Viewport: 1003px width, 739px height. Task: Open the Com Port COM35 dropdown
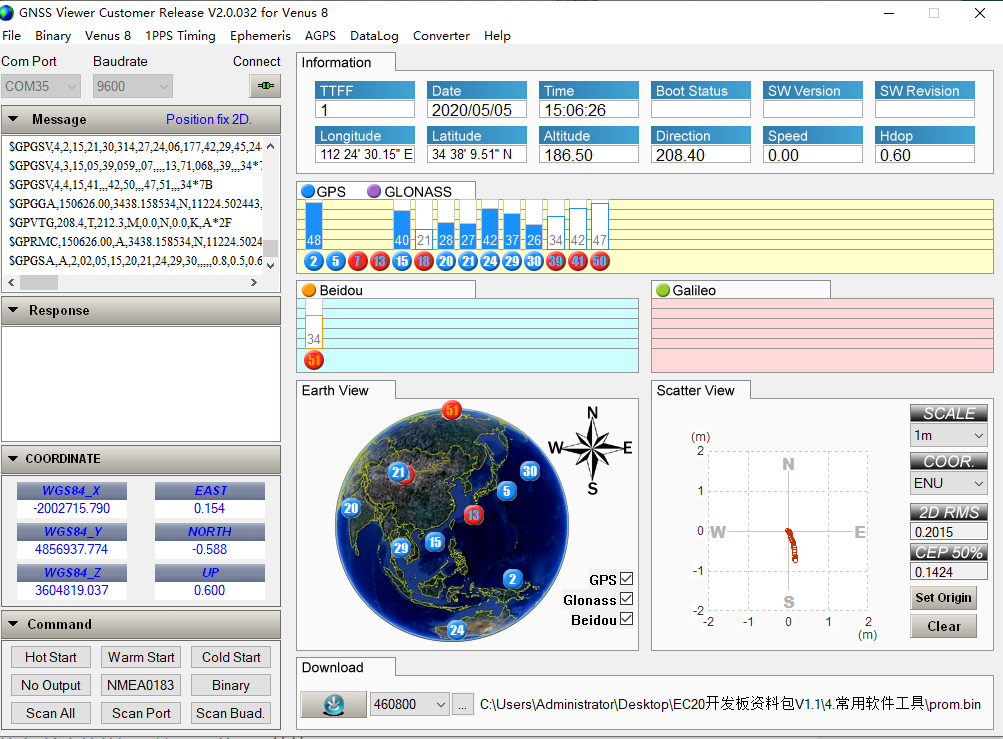[41, 86]
